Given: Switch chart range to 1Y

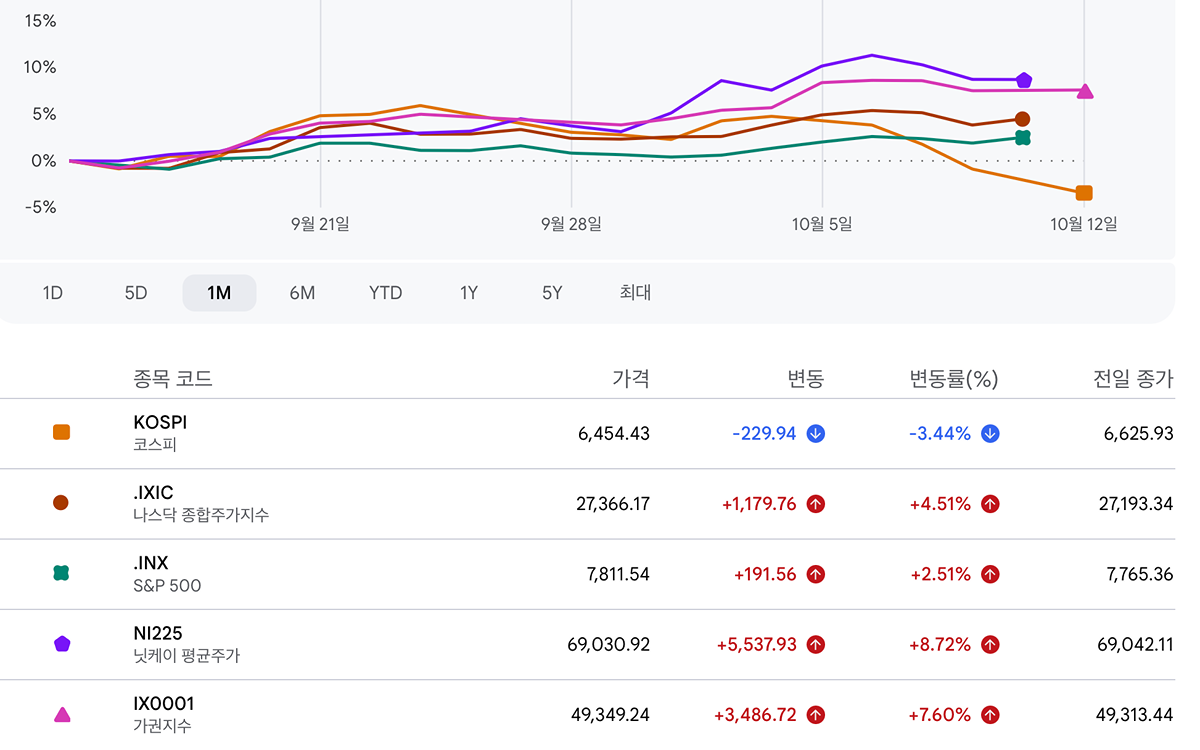Looking at the screenshot, I should tap(468, 293).
